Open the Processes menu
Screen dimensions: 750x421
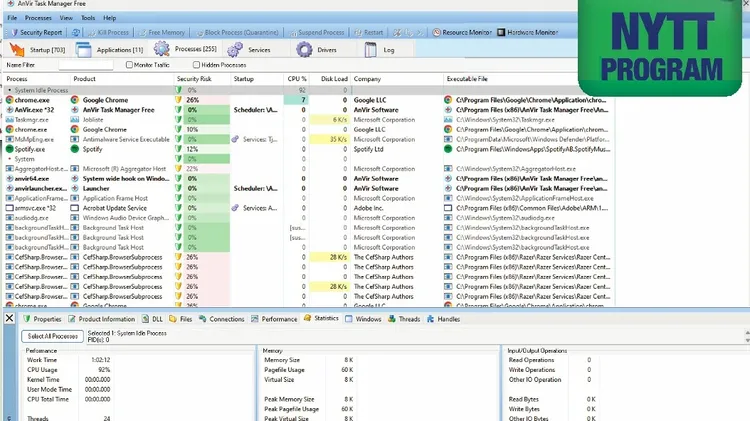38,18
